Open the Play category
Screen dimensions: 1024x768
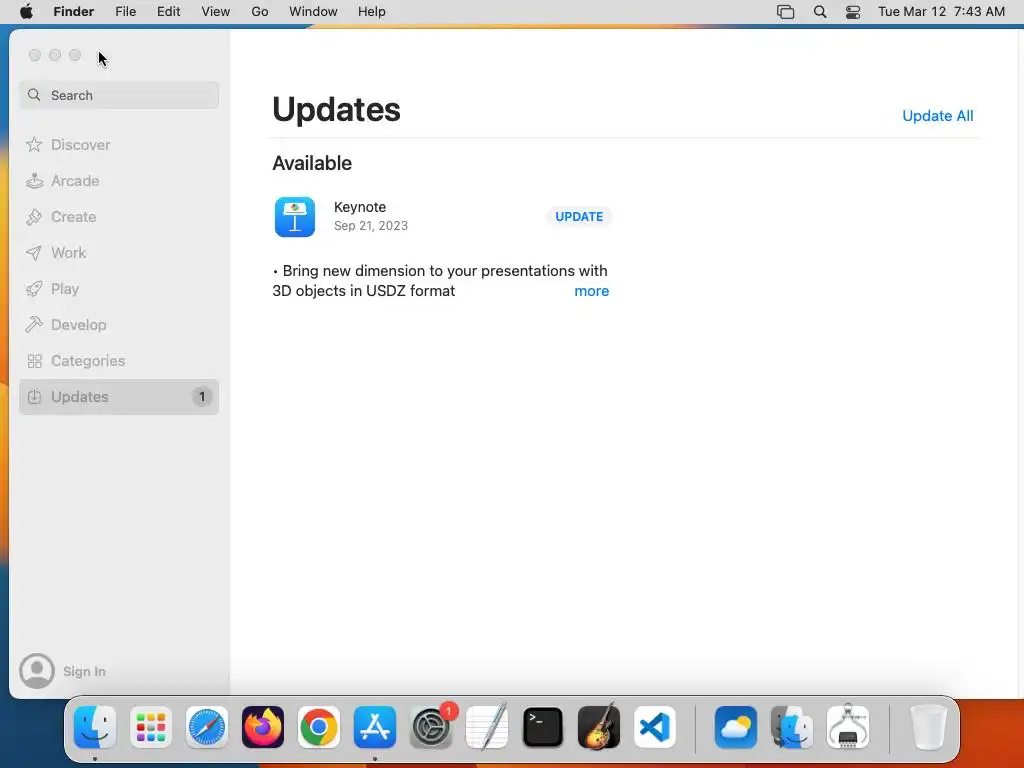(x=119, y=289)
